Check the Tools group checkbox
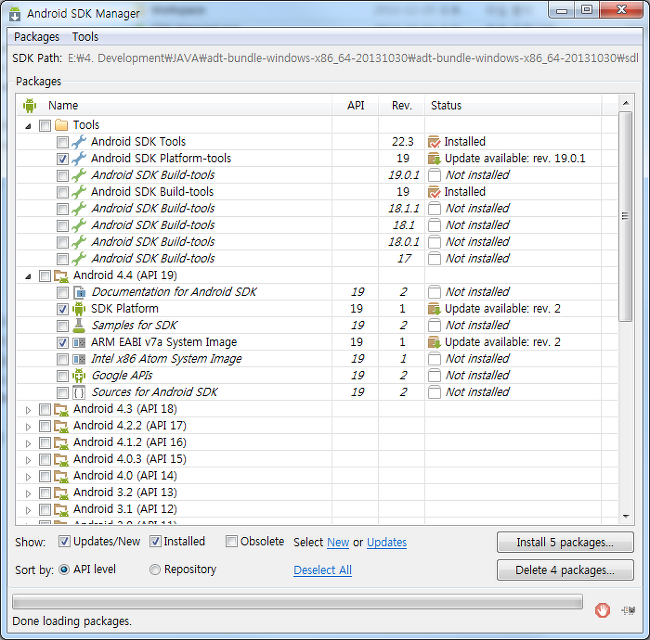The image size is (650, 640). pos(45,126)
